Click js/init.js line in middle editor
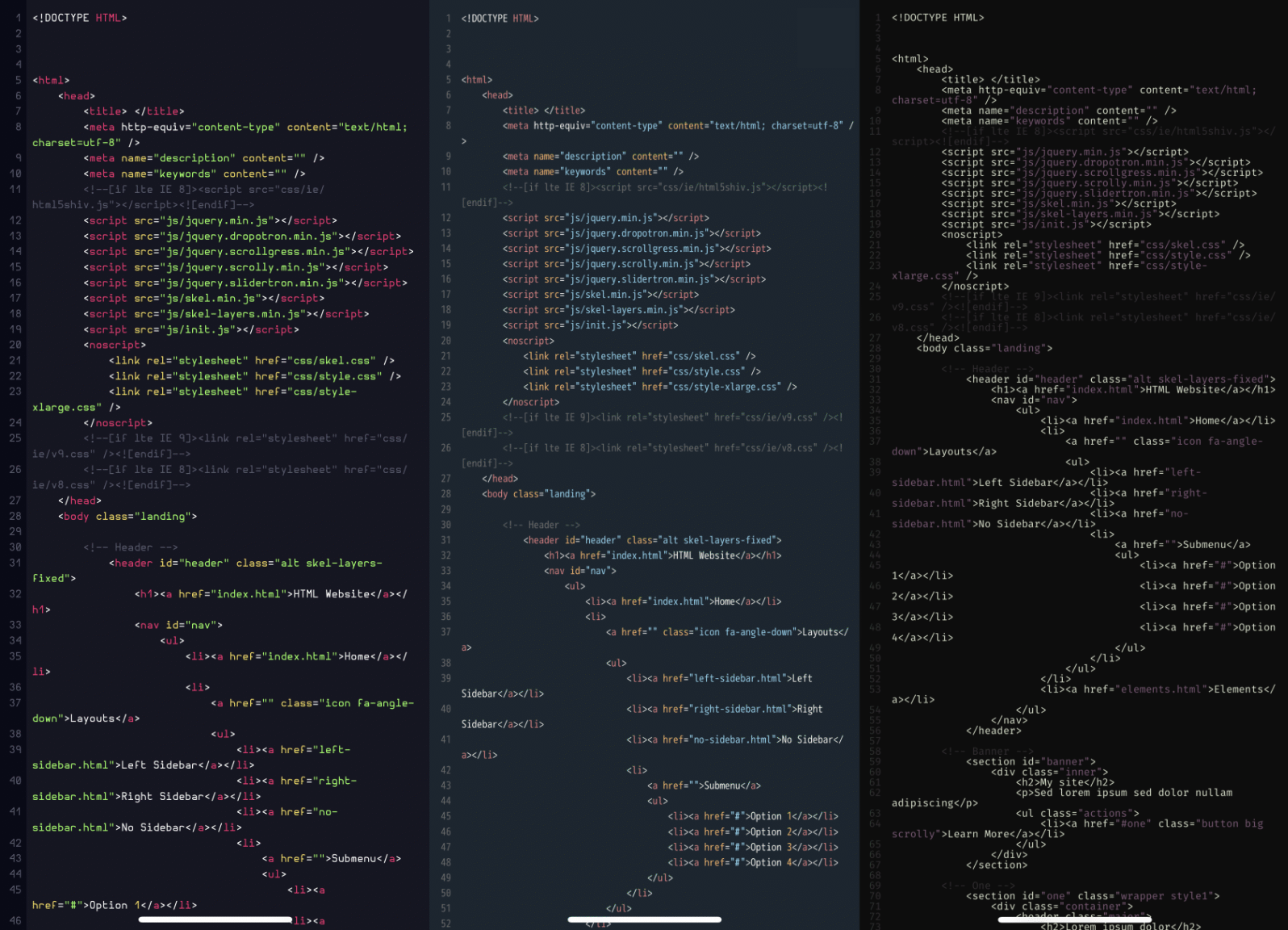 point(591,325)
